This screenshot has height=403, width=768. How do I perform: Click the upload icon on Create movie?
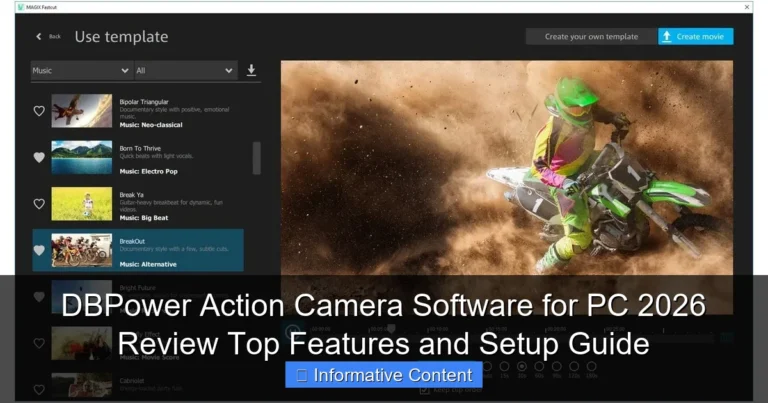click(667, 37)
